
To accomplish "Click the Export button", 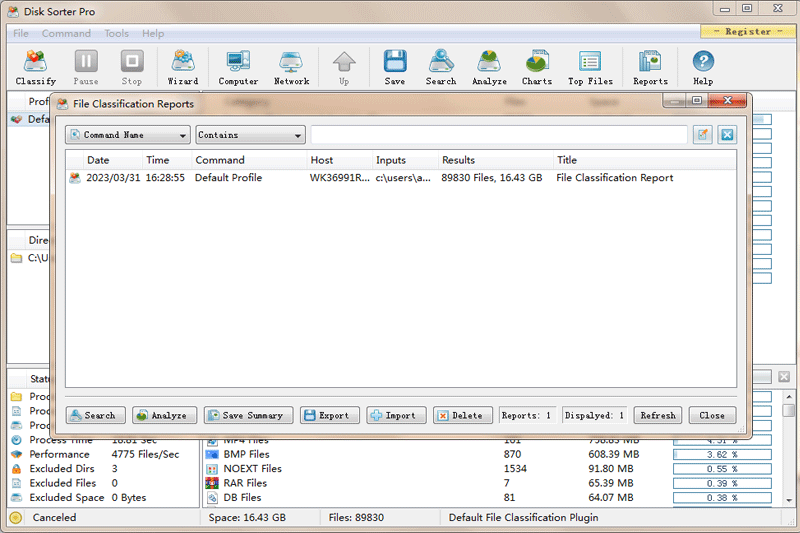I will click(326, 415).
